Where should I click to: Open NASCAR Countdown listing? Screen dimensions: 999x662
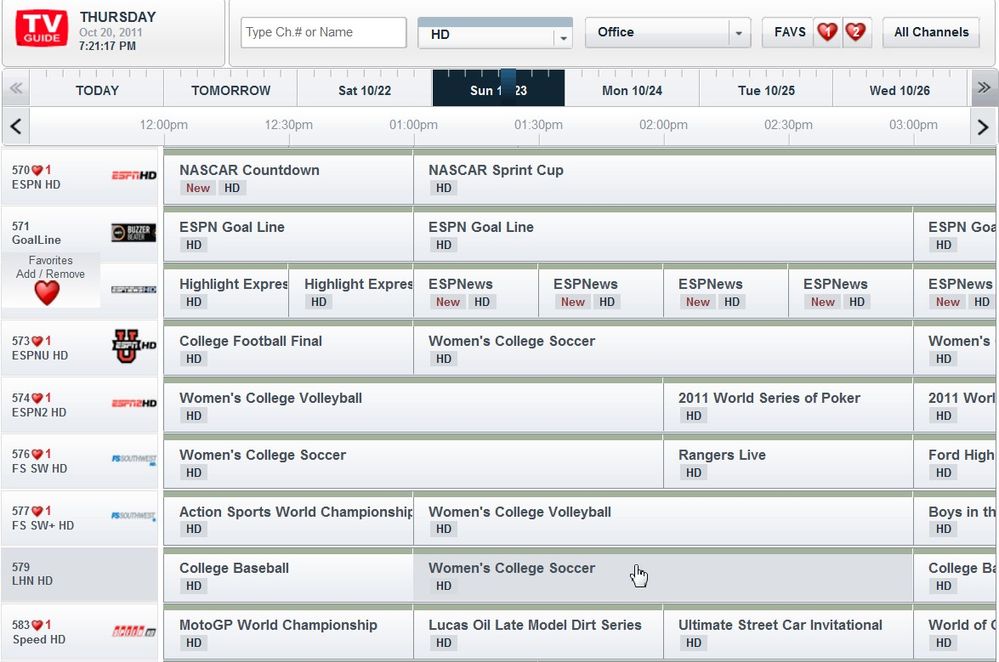(289, 179)
